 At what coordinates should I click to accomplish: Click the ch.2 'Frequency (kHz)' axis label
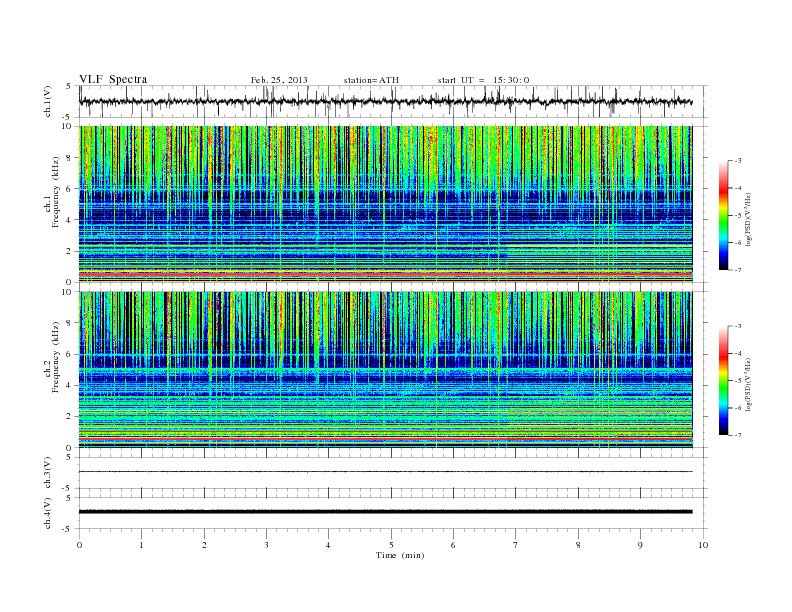coord(56,356)
